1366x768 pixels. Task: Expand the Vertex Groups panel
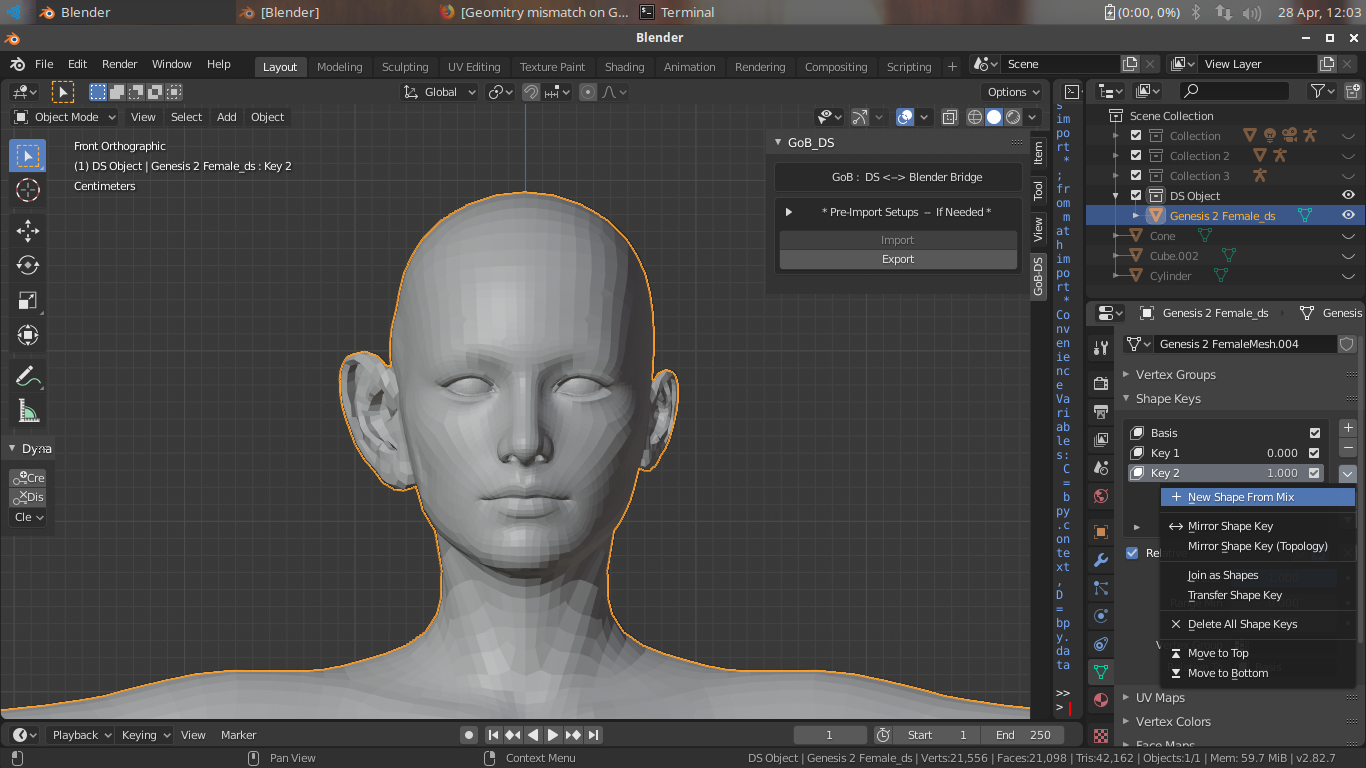tap(1175, 374)
